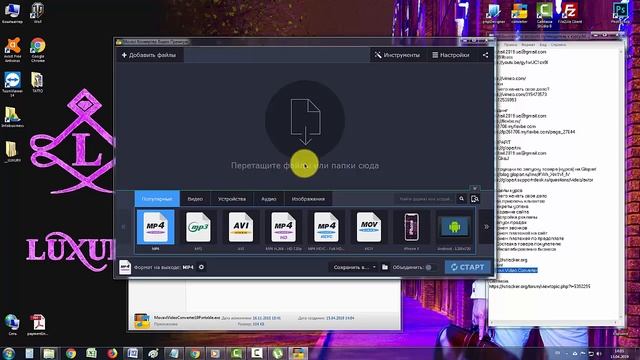This screenshot has height=360, width=640.
Task: Open the Сеть network desktop icon
Action: (12, 324)
